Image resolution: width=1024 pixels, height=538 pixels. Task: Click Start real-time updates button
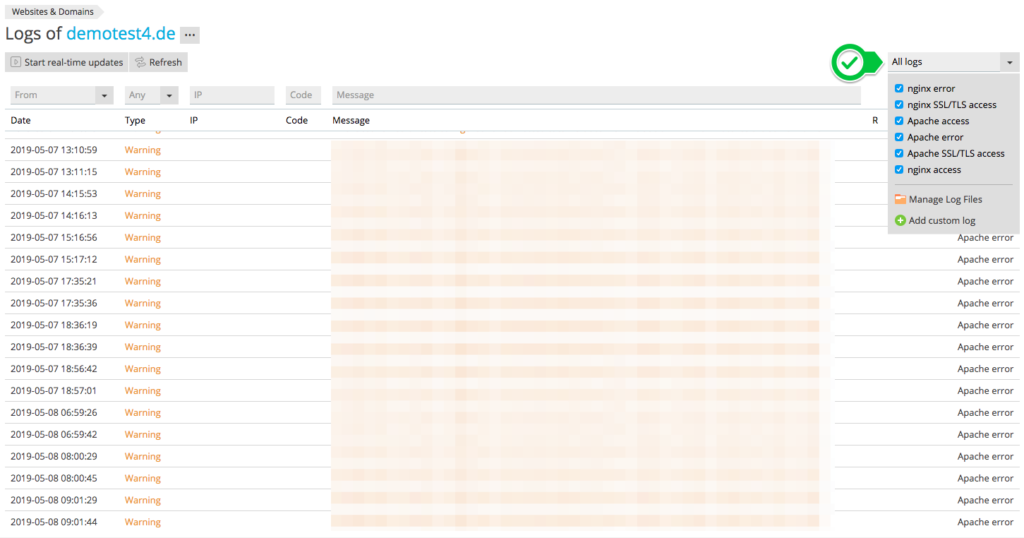[67, 62]
